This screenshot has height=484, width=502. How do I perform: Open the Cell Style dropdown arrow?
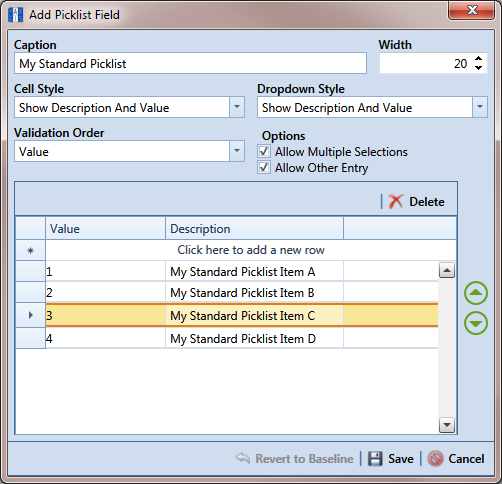point(237,107)
